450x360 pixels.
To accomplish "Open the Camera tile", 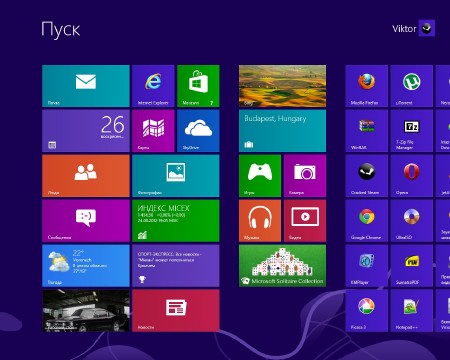I will (305, 176).
